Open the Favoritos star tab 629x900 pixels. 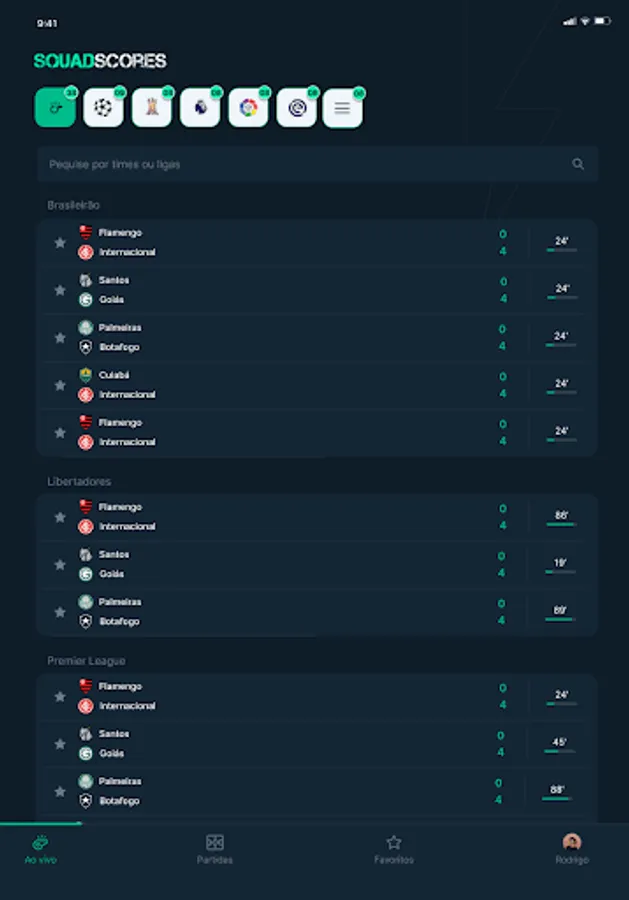(394, 843)
